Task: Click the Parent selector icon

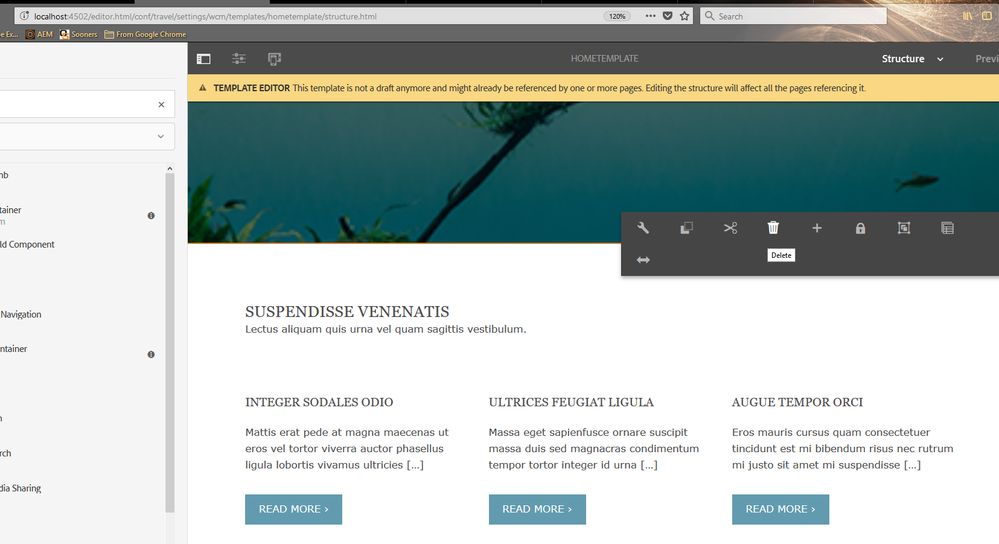Action: [903, 228]
